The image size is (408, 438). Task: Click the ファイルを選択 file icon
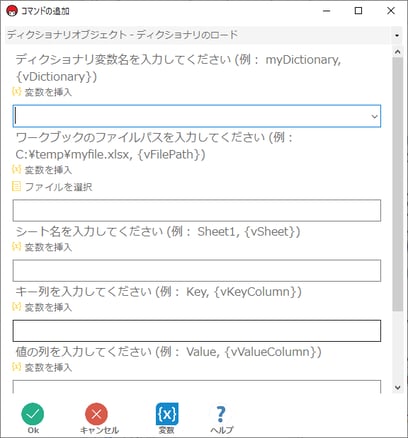[x=16, y=186]
